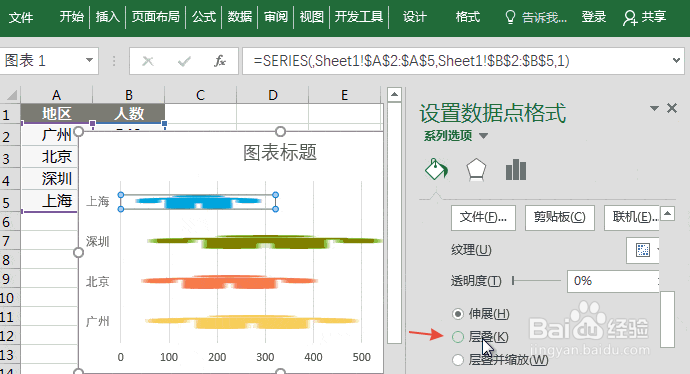Open Insert Function fx dialog

point(220,61)
